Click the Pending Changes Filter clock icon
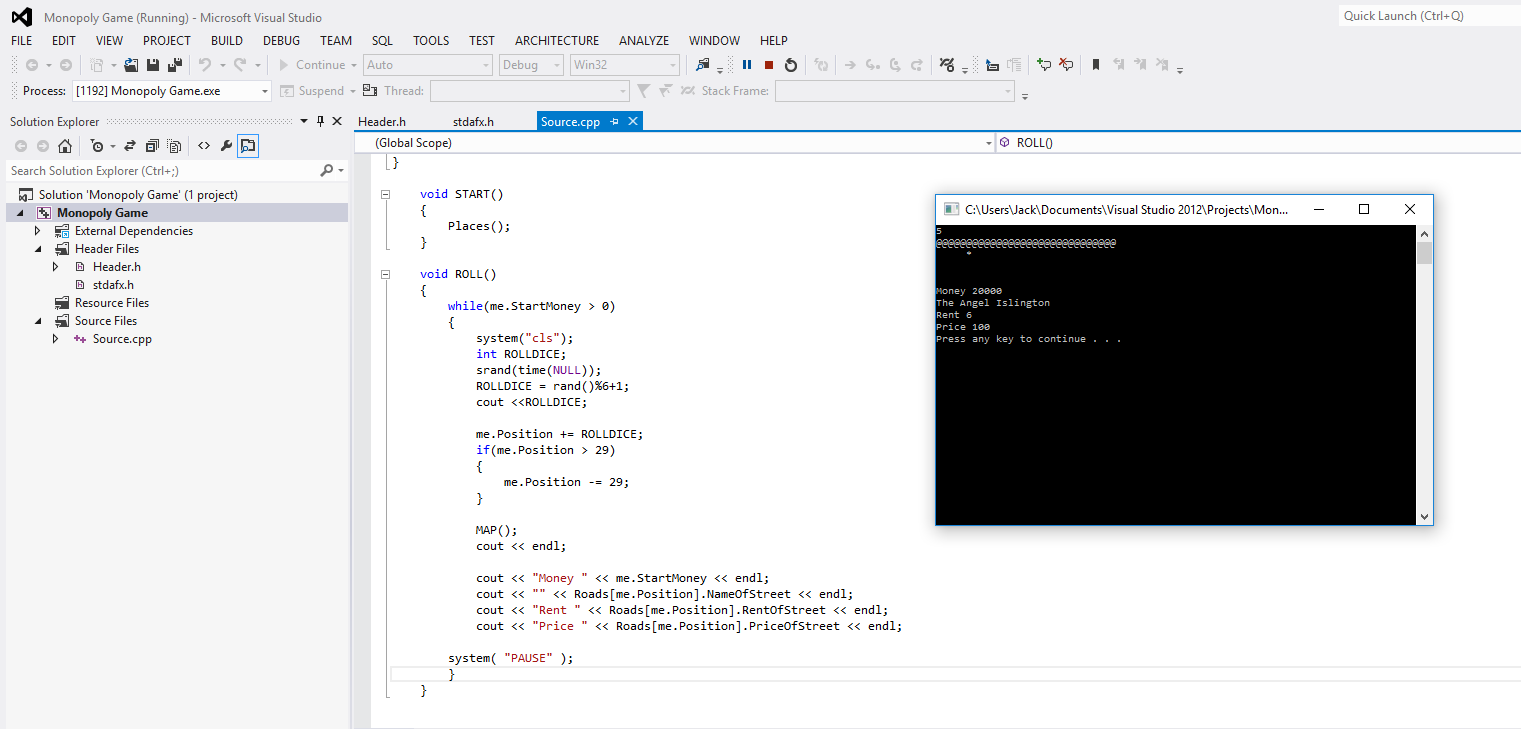Screen dimensions: 1521x729 pyautogui.click(x=96, y=146)
